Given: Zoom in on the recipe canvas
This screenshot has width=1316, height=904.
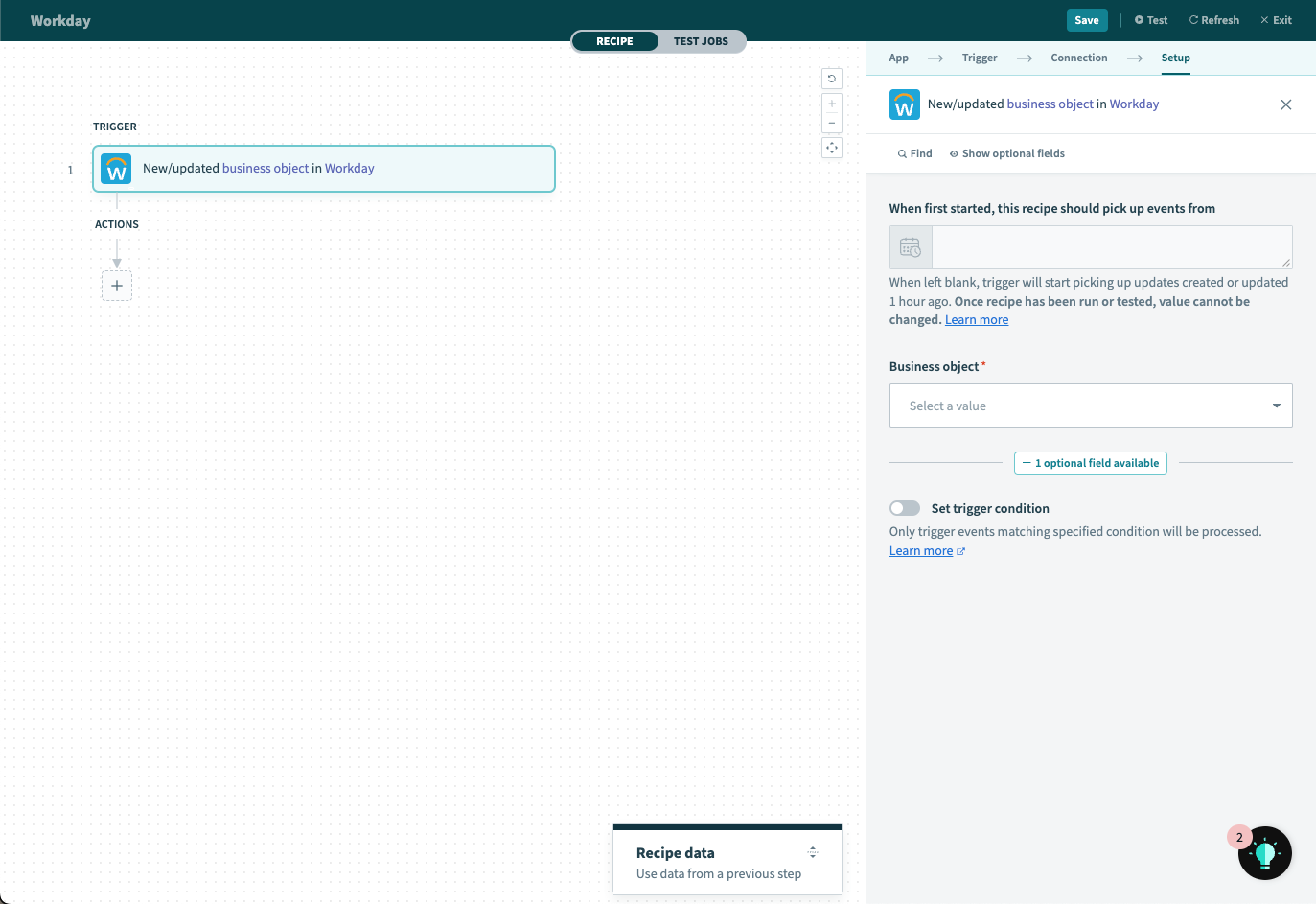Looking at the screenshot, I should coord(831,103).
